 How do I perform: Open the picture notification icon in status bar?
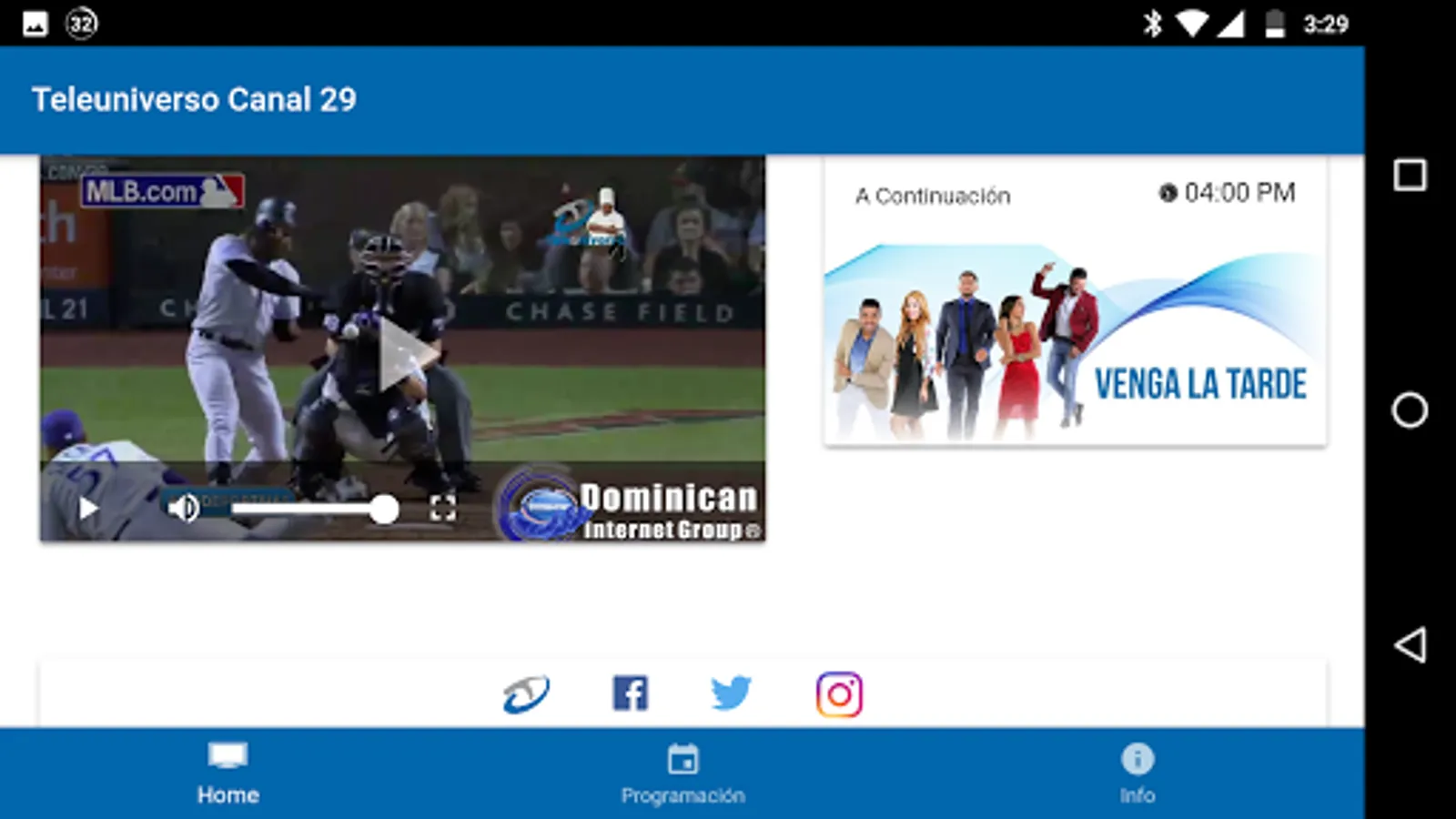(x=35, y=24)
